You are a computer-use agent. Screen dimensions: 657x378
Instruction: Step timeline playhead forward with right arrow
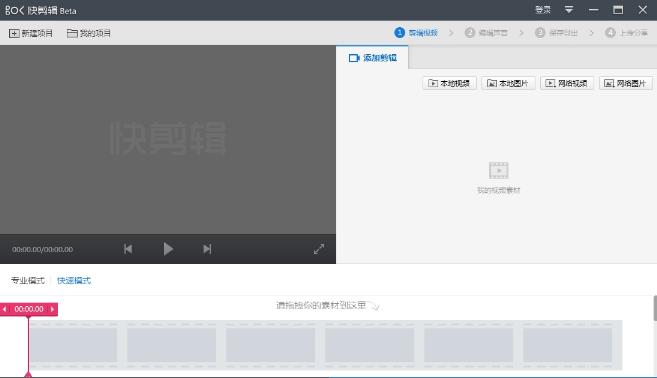point(52,309)
